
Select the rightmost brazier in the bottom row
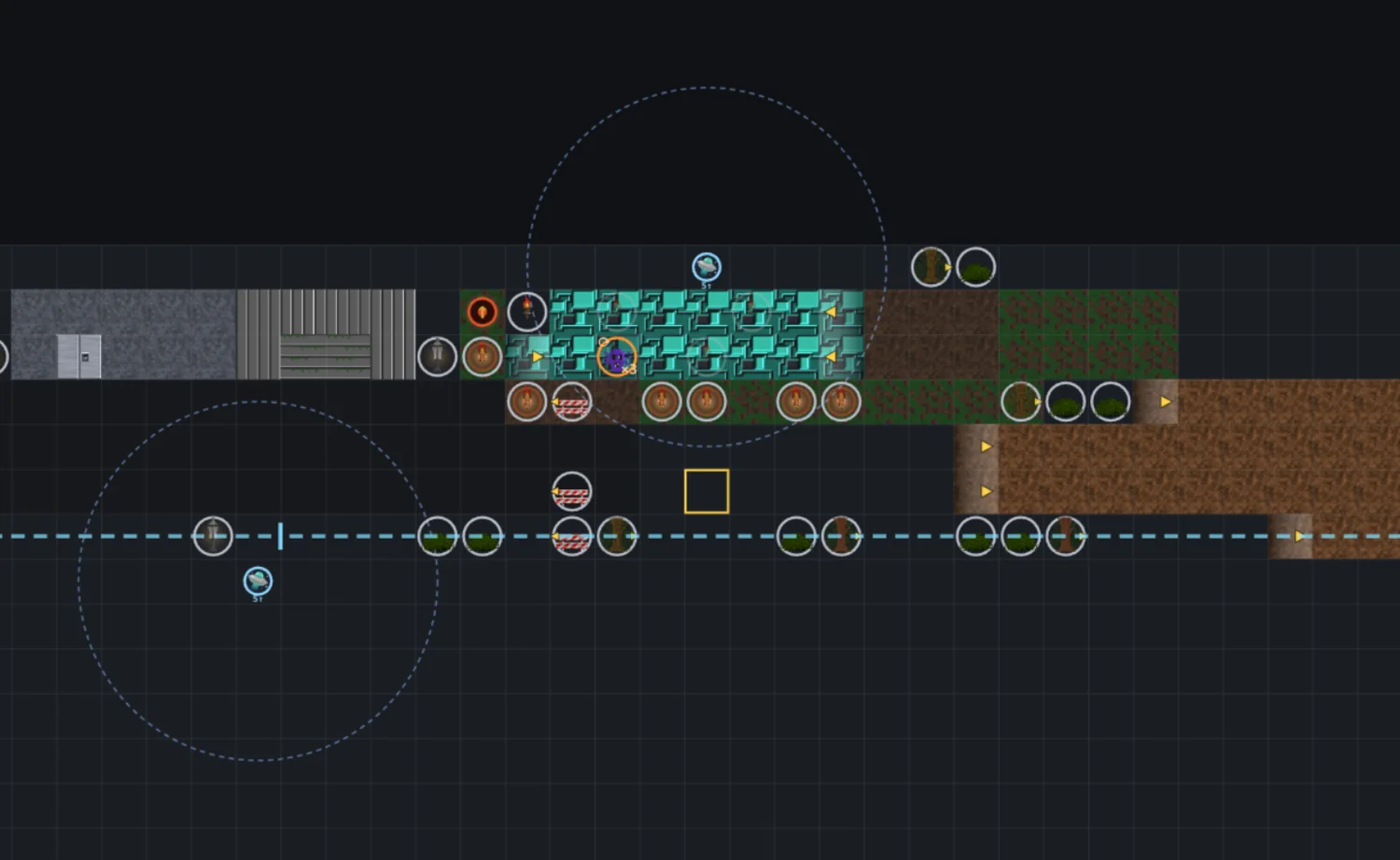(x=841, y=402)
